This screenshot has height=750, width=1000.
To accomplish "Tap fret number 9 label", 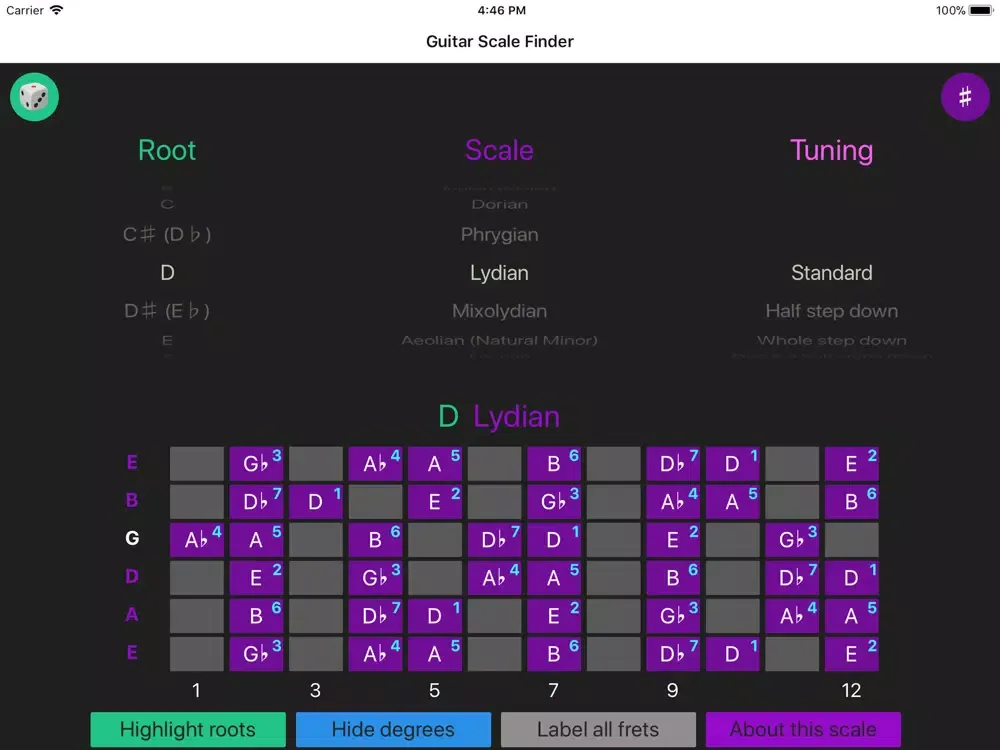I will click(x=673, y=691).
